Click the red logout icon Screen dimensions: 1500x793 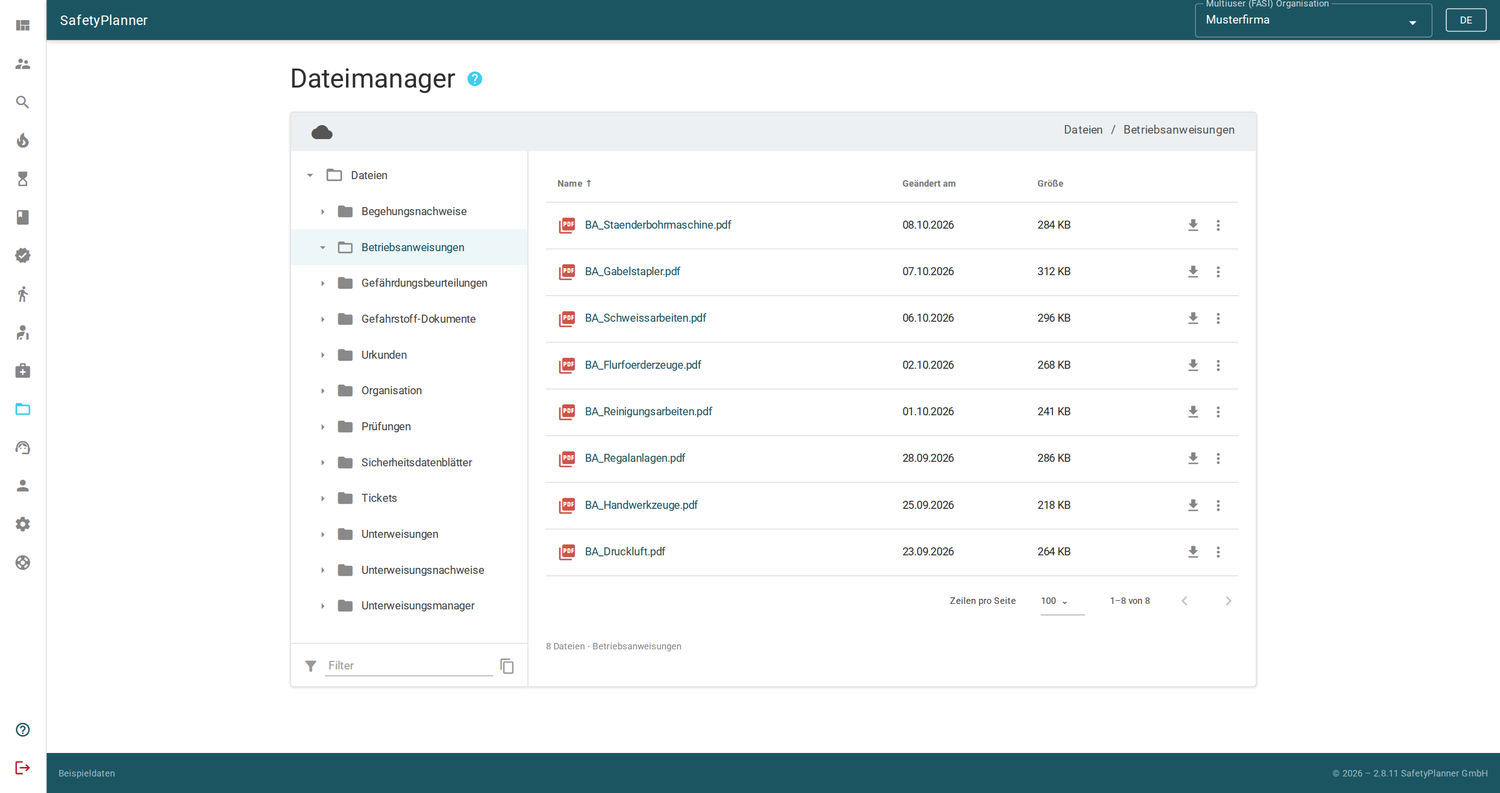(x=22, y=768)
